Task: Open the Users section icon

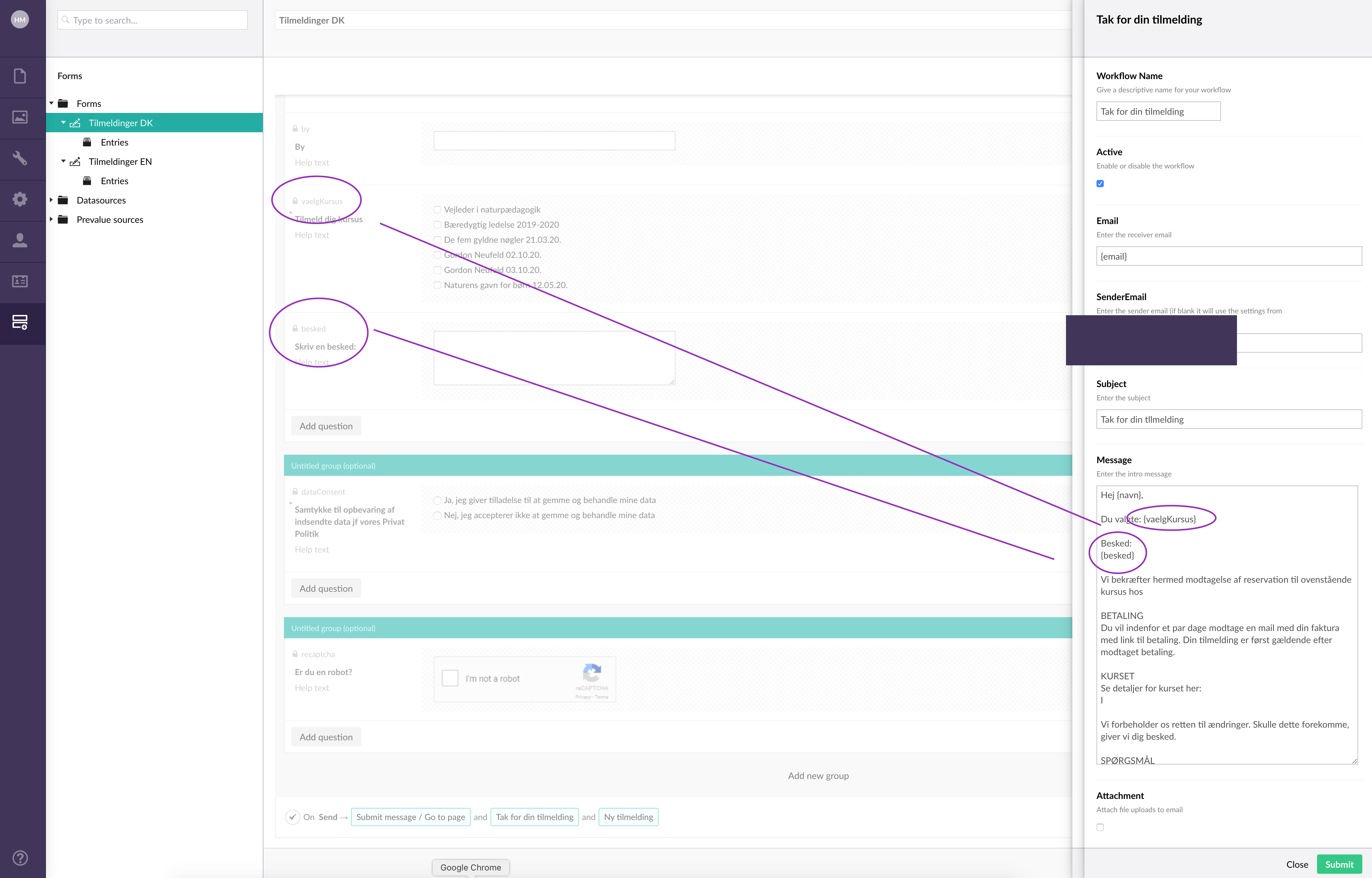Action: click(x=20, y=240)
